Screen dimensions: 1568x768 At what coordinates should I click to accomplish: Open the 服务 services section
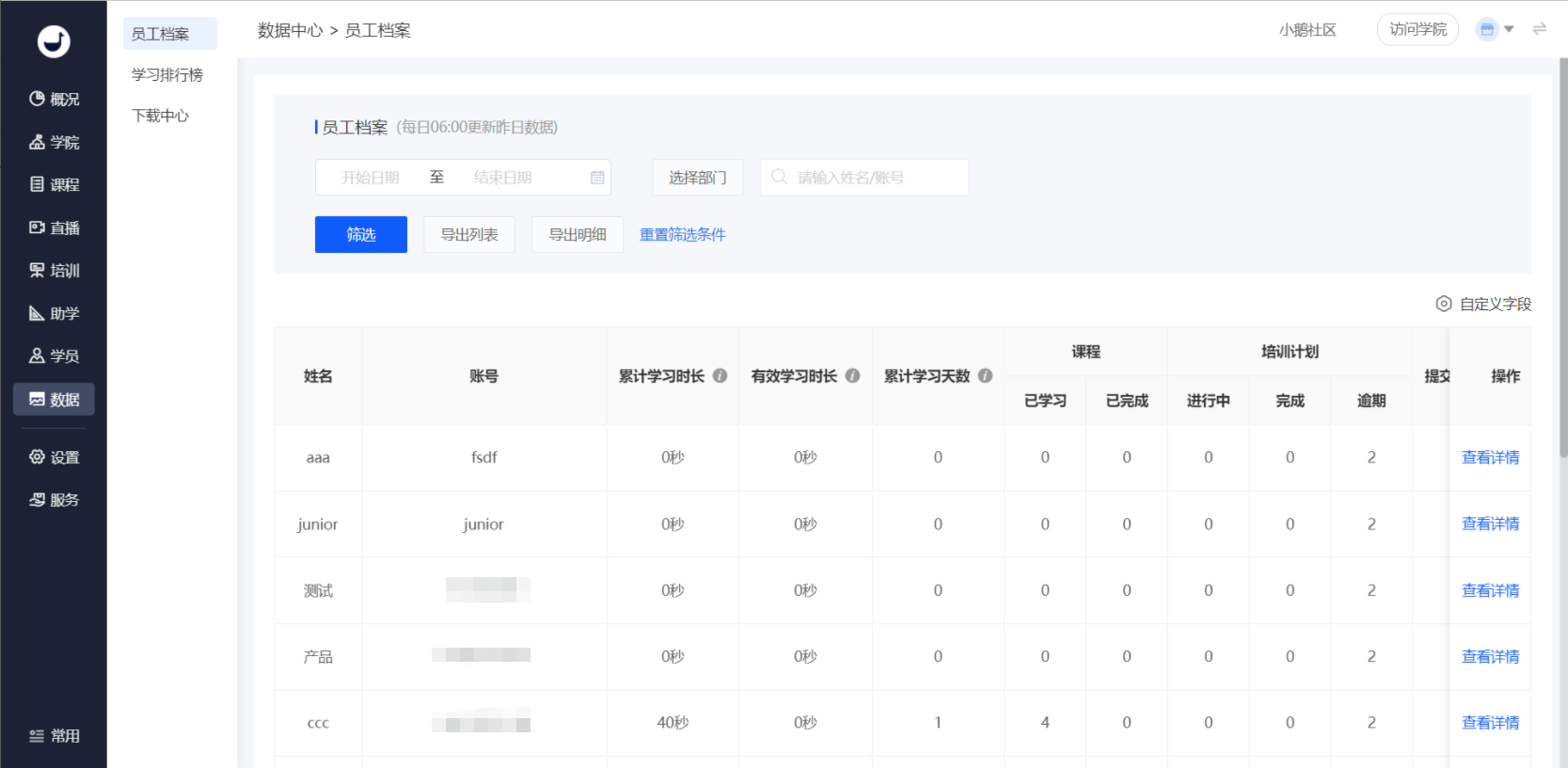pos(54,499)
